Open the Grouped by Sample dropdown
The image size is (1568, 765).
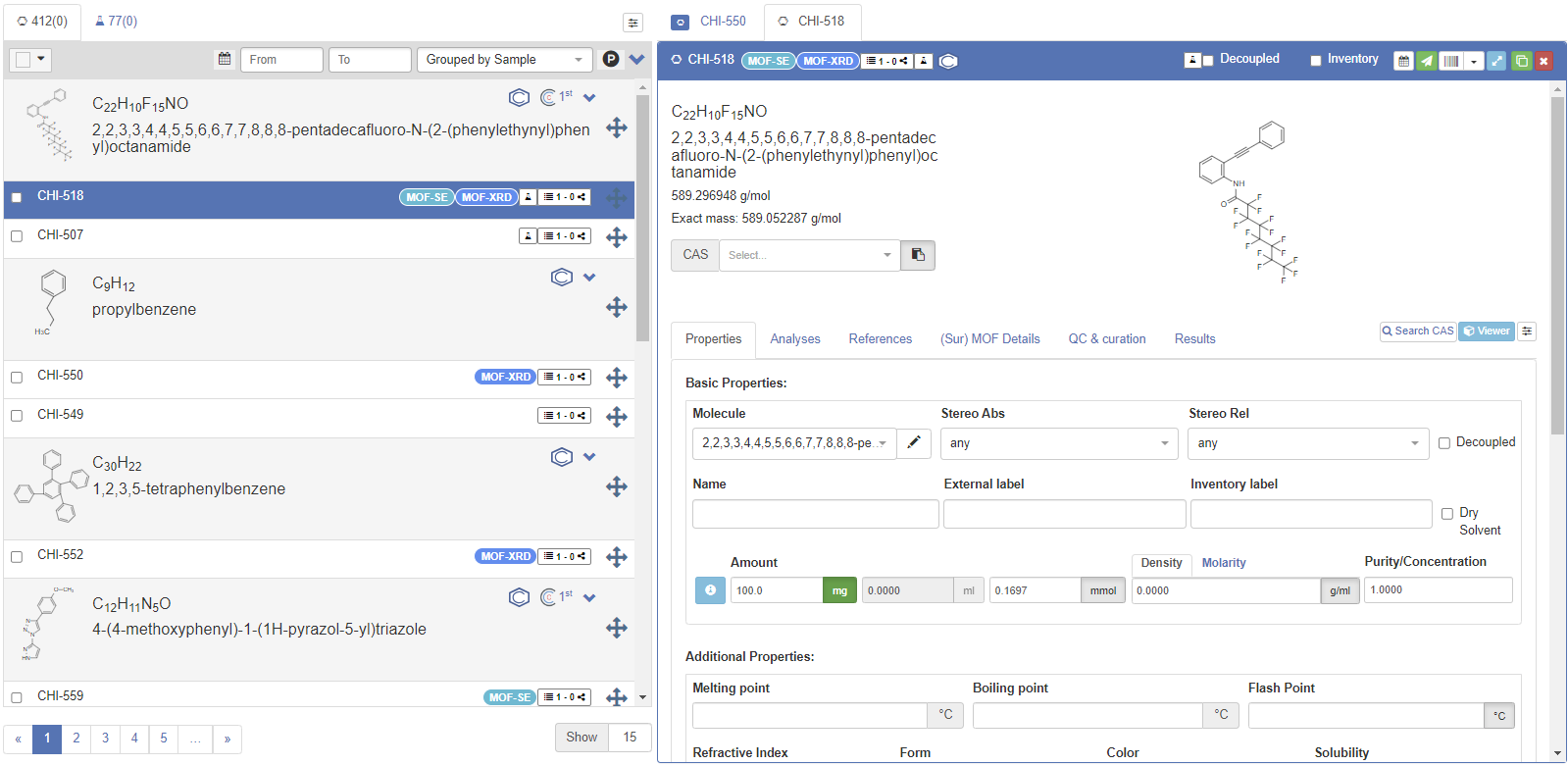coord(504,60)
